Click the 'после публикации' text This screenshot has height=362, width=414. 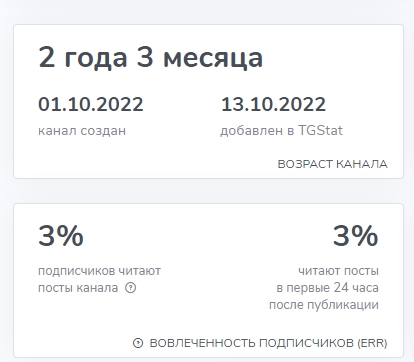(324, 305)
